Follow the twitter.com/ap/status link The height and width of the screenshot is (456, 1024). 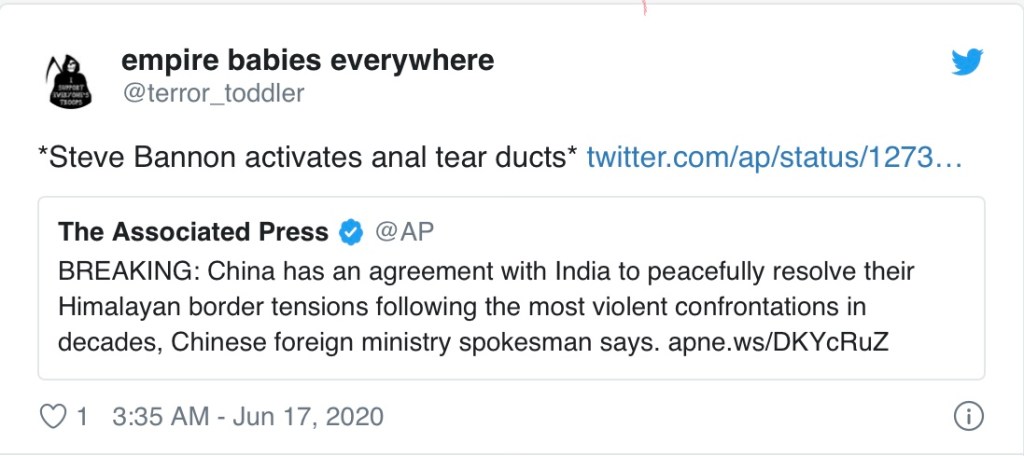(774, 157)
